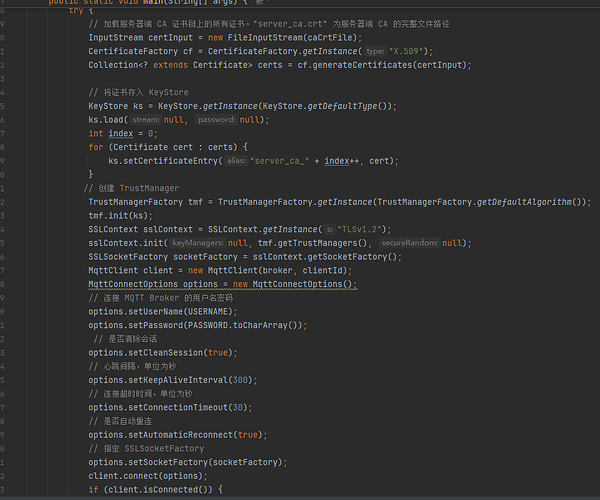Click the "type:" inlay hint in getInstance
The width and height of the screenshot is (600, 500).
[x=375, y=50]
